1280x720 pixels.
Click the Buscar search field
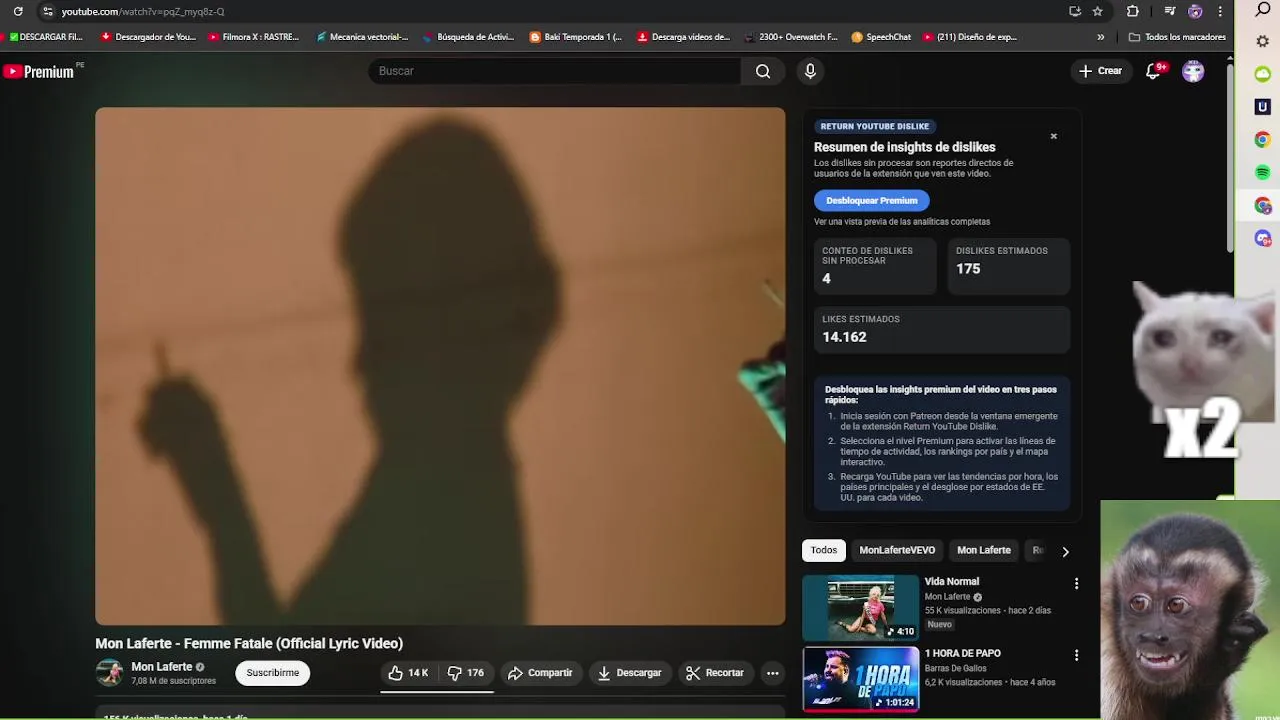555,71
